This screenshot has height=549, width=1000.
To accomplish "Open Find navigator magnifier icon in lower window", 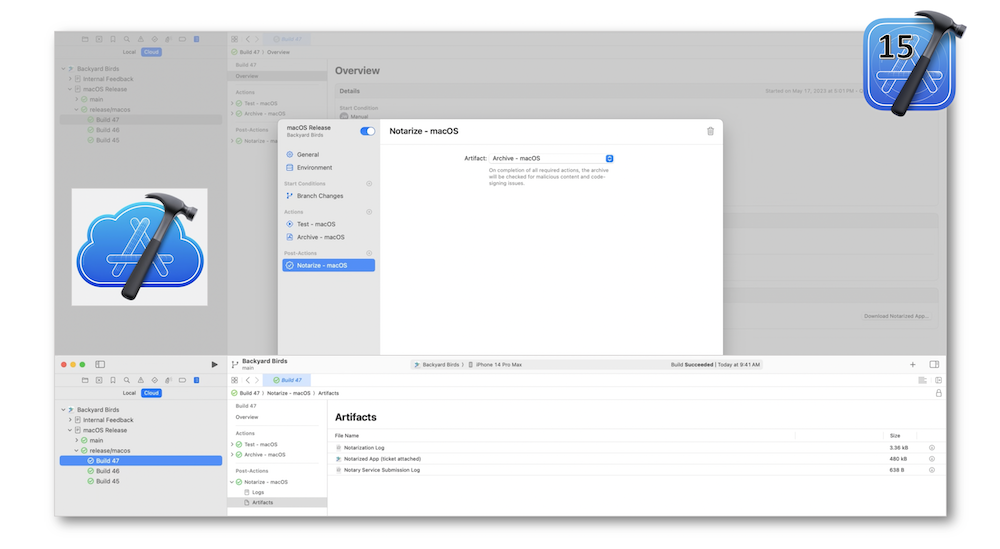I will point(127,380).
